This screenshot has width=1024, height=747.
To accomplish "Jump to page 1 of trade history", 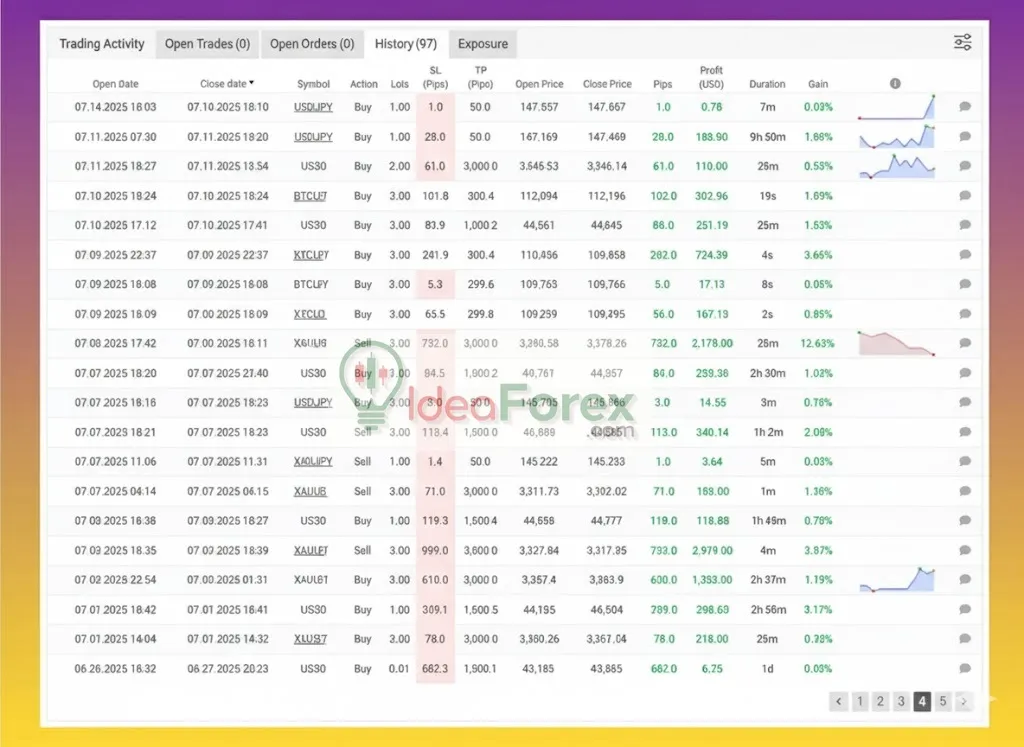I will 860,701.
